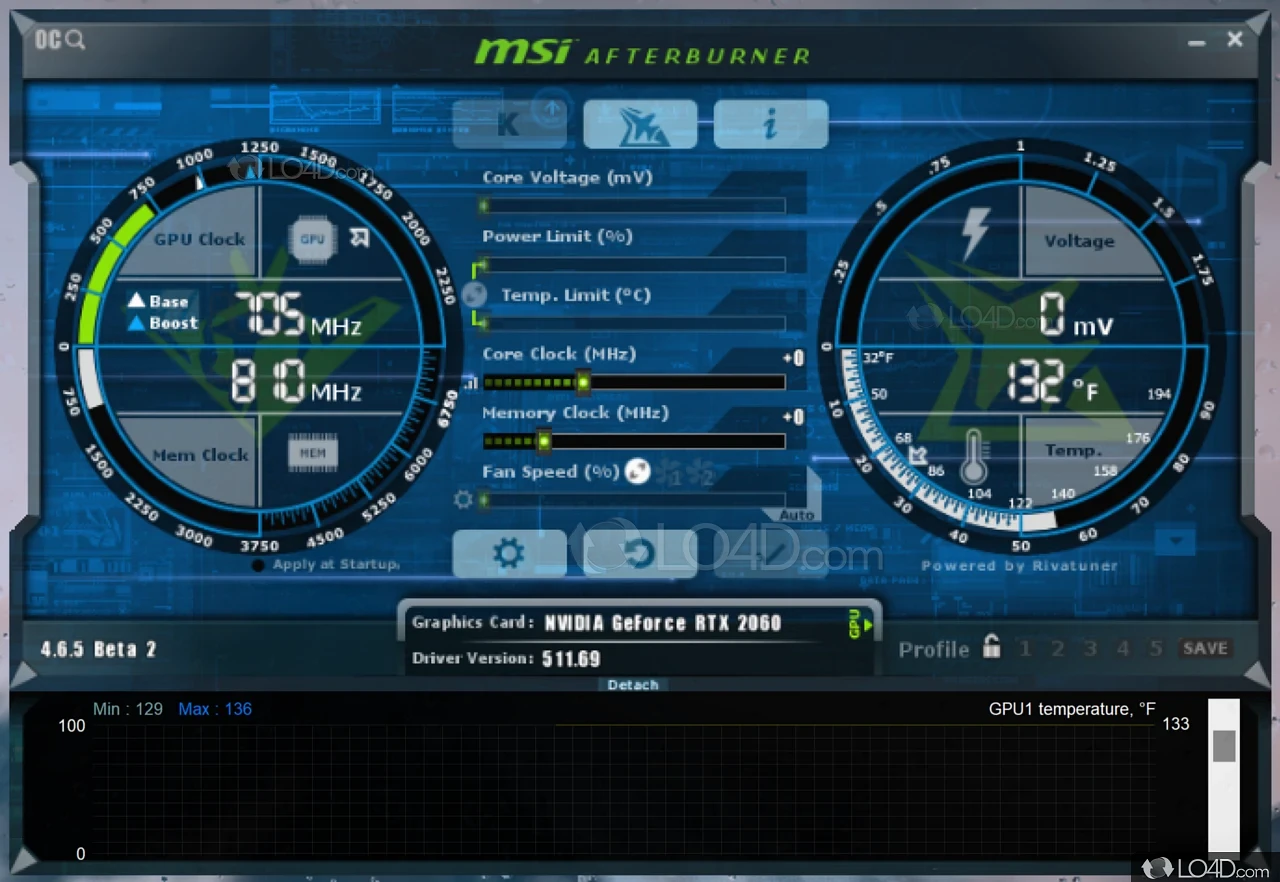The height and width of the screenshot is (882, 1280).
Task: Select profile slot 1
Action: click(x=1025, y=649)
